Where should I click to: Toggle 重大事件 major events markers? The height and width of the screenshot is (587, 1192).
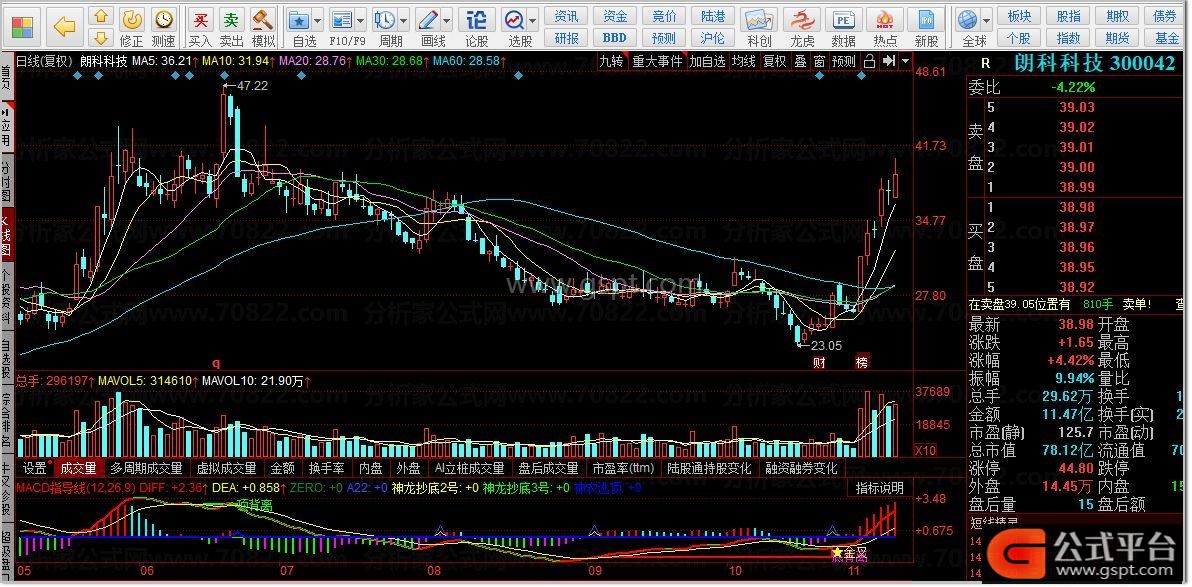pyautogui.click(x=658, y=62)
